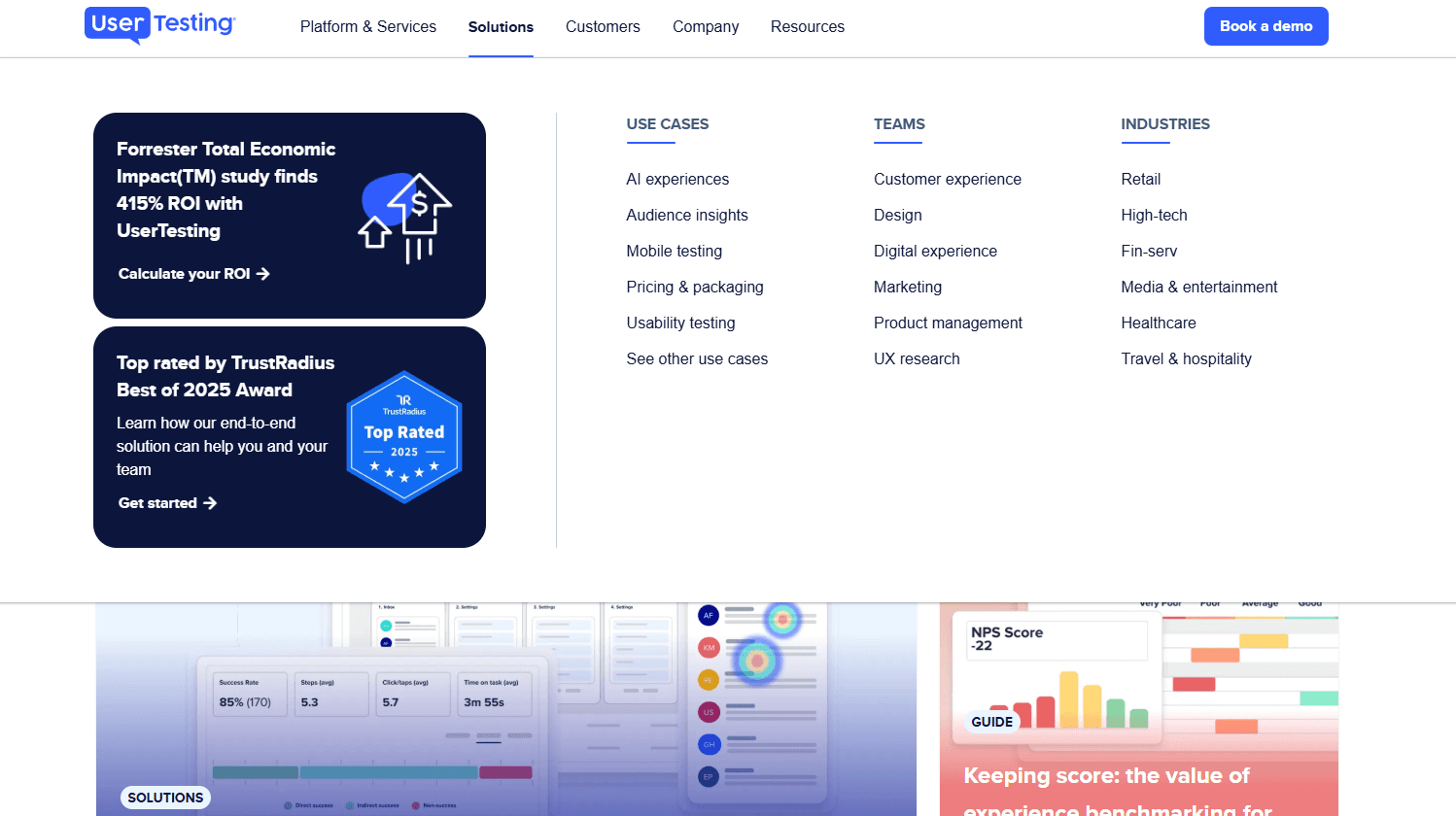Open Pricing & packaging link
The height and width of the screenshot is (816, 1456).
(695, 288)
